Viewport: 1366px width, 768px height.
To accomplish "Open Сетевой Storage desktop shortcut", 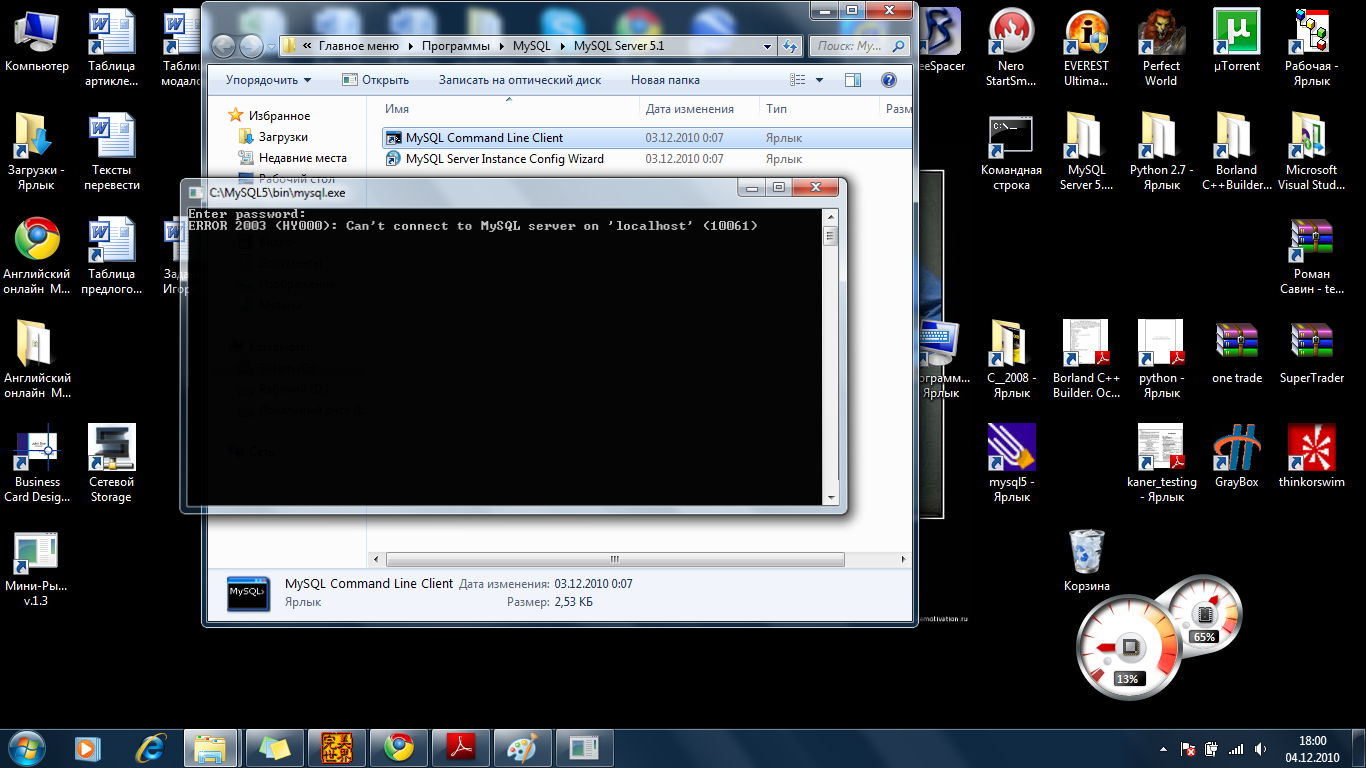I will click(112, 463).
